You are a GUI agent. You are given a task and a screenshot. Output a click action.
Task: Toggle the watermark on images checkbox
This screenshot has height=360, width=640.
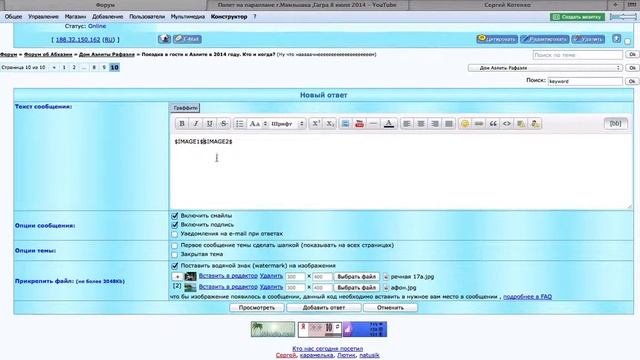pos(175,266)
